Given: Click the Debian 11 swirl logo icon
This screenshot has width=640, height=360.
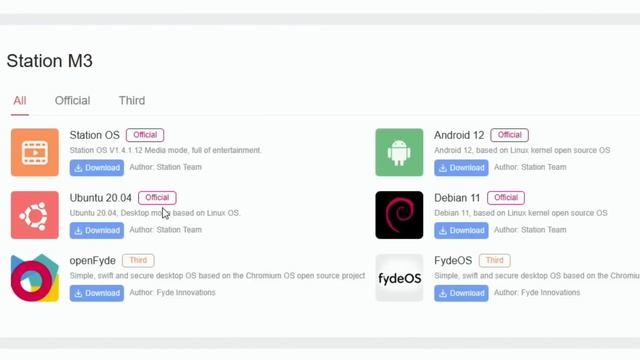Looking at the screenshot, I should 399,215.
